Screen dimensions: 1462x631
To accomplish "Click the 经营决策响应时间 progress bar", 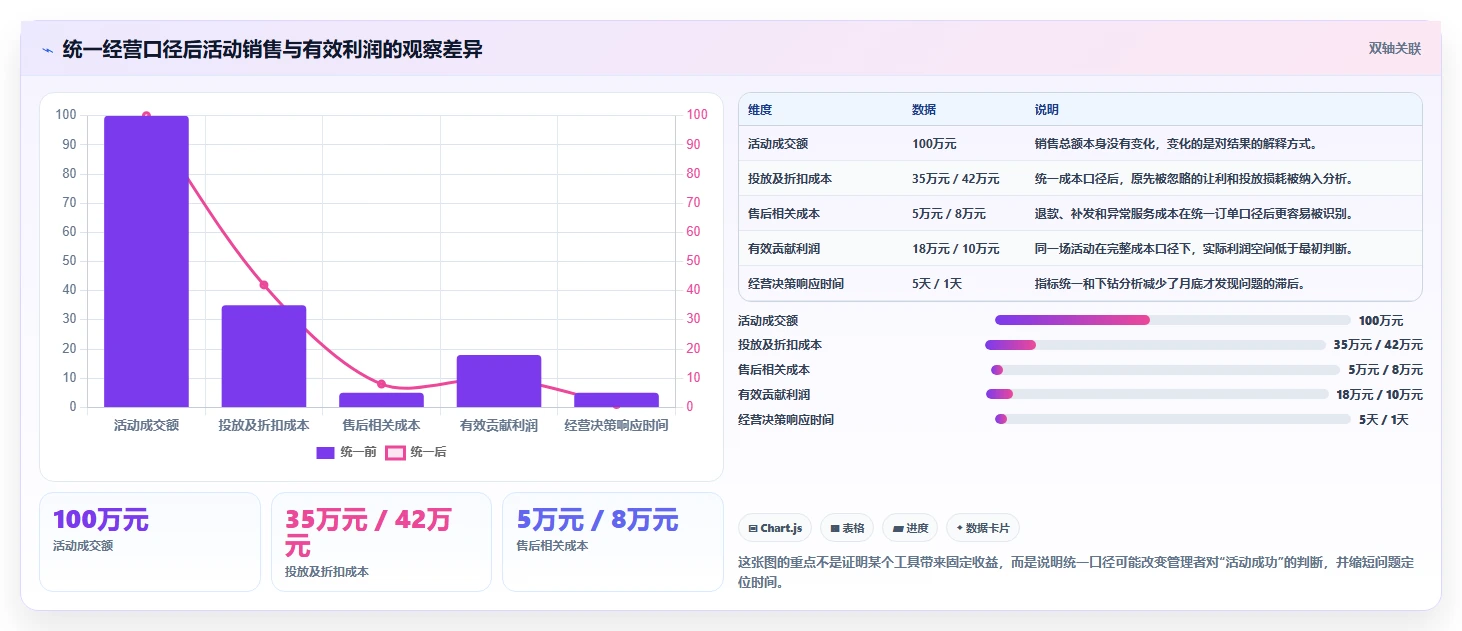I will coord(1173,419).
